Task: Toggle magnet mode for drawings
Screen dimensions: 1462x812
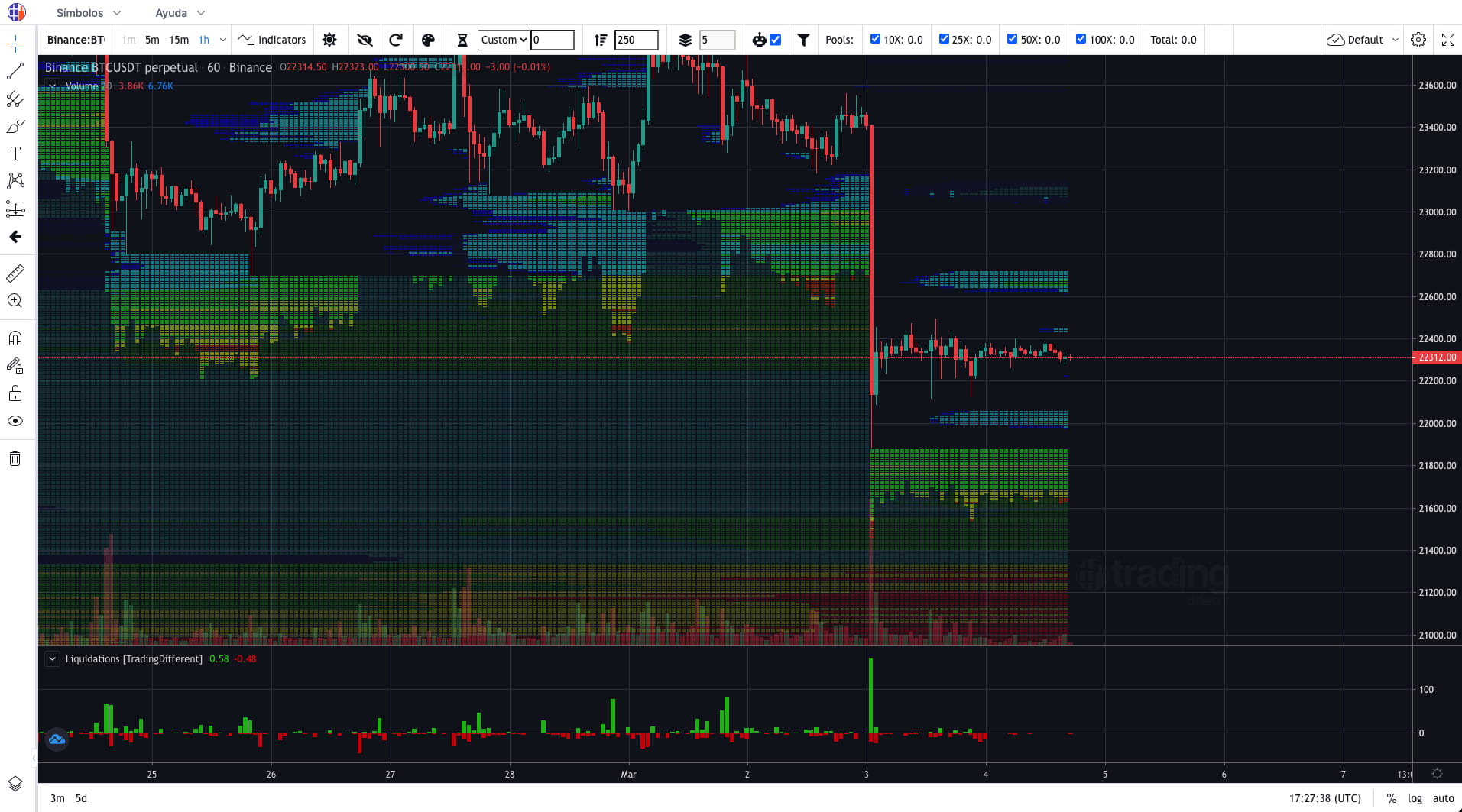Action: 15,338
